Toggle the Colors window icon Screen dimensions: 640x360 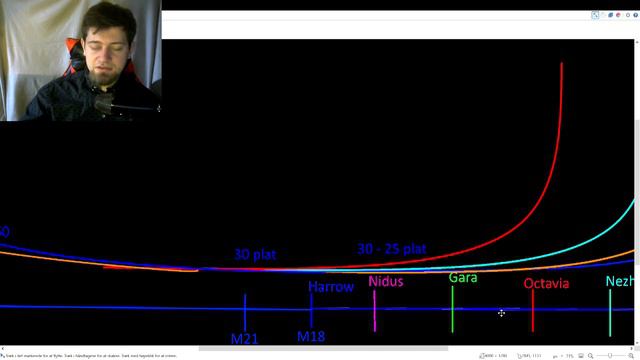tap(618, 15)
